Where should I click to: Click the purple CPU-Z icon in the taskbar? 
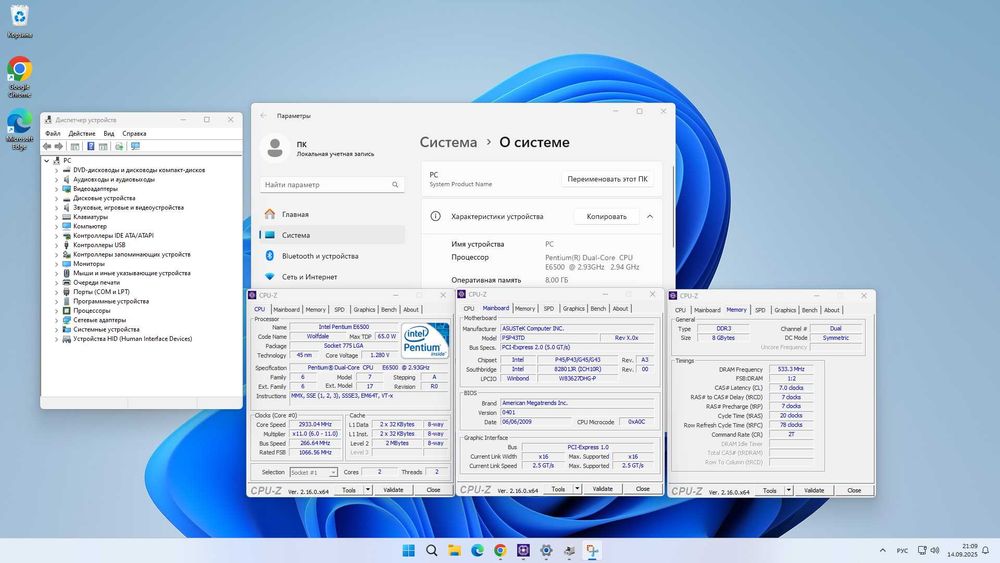tap(524, 550)
